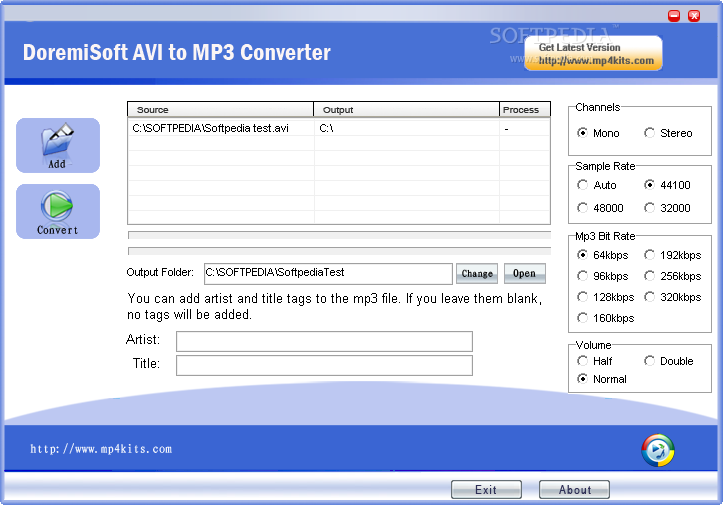723x506 pixels.
Task: Click the round media logo icon
Action: click(658, 450)
